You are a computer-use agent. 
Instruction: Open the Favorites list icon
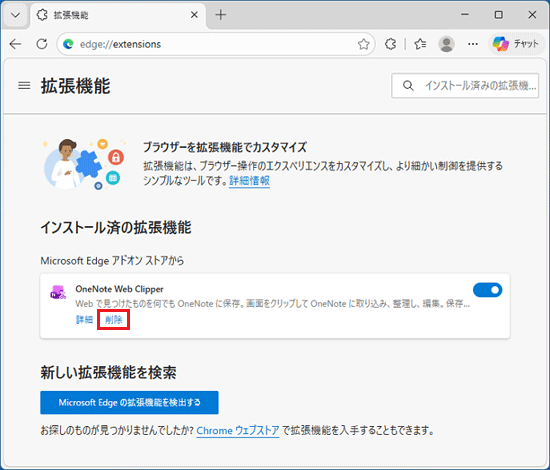tap(420, 44)
